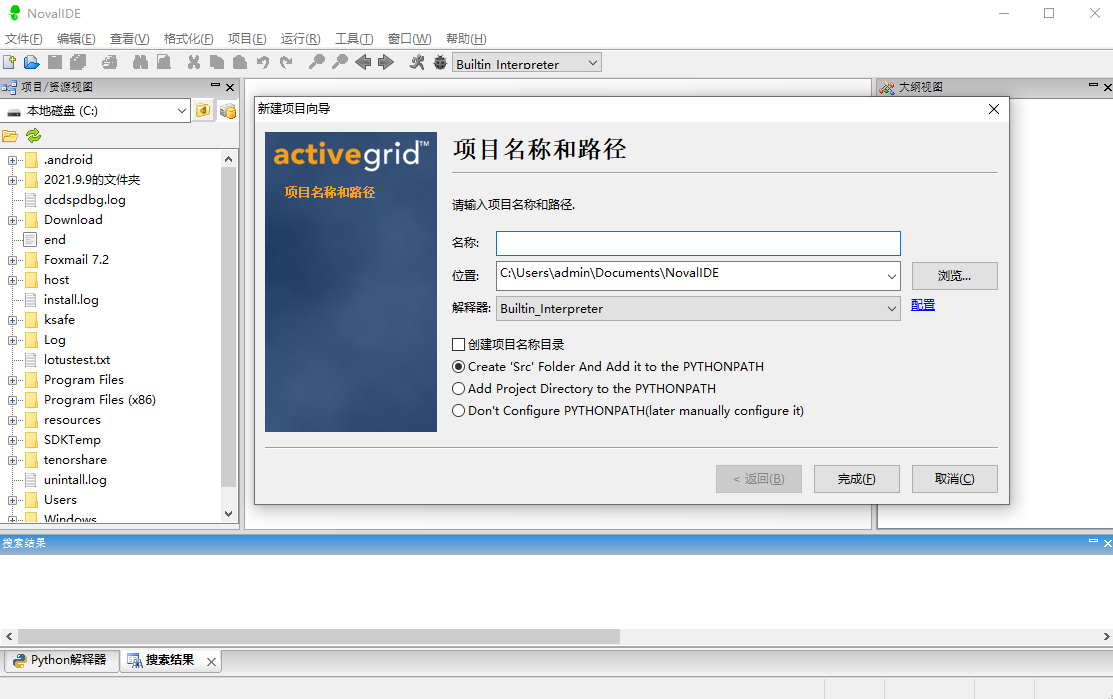Close the new project wizard dialog
Image resolution: width=1113 pixels, height=699 pixels.
point(994,109)
